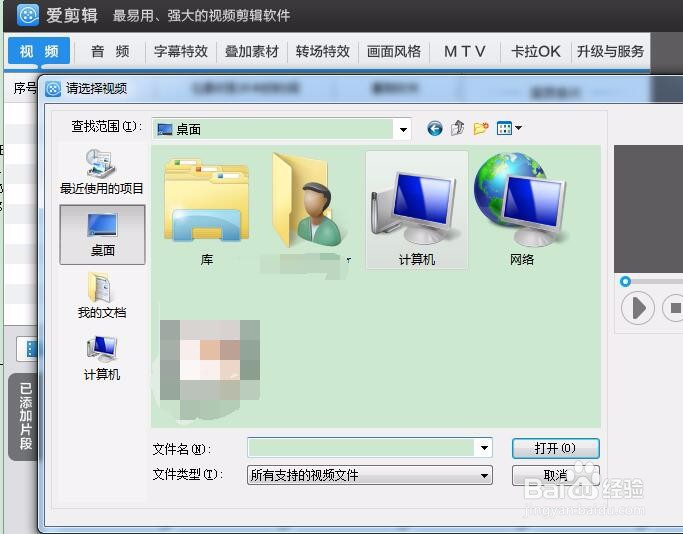Select the 计算机 item in file list

tap(417, 210)
